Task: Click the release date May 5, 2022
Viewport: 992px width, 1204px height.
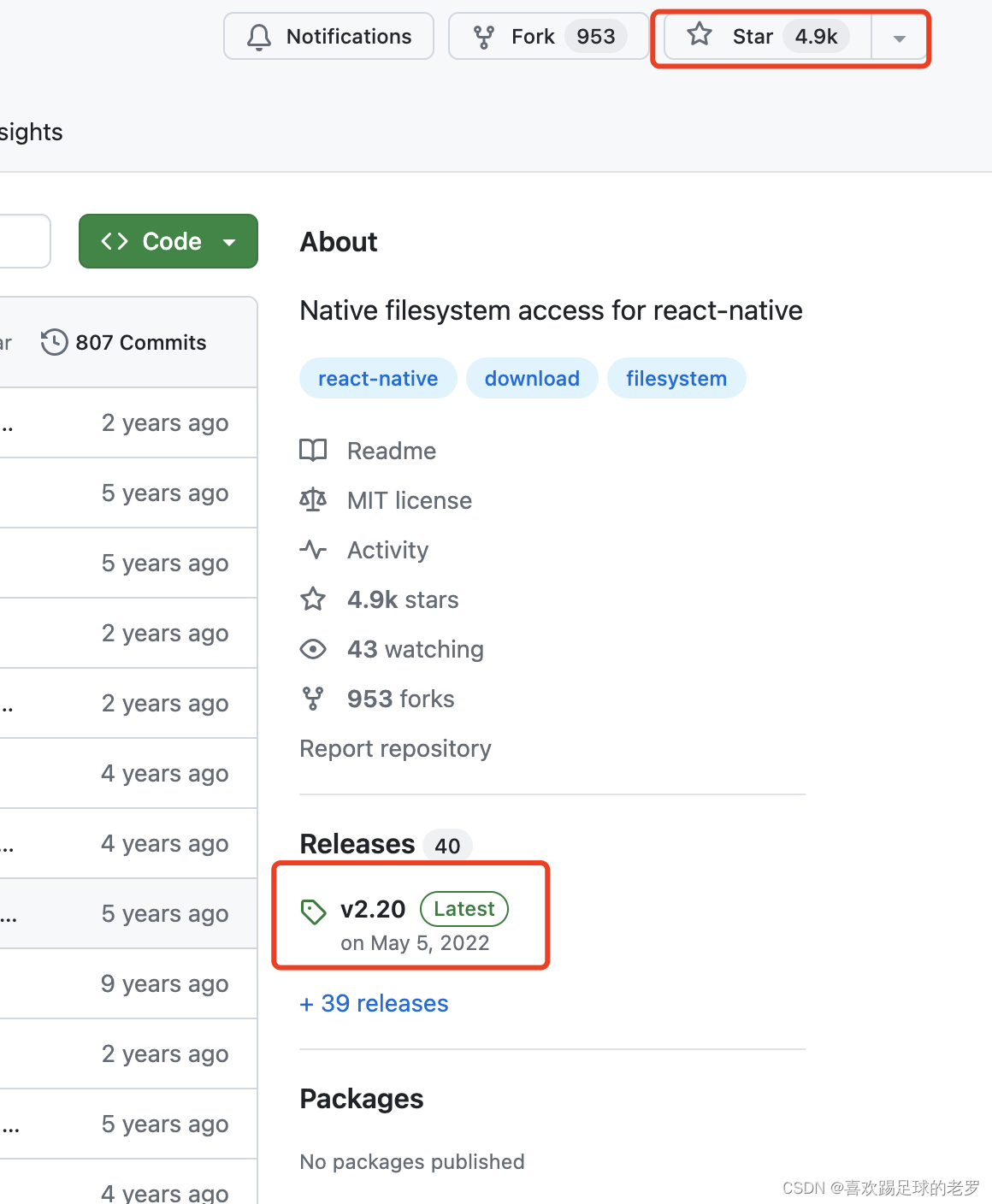Action: tap(415, 943)
